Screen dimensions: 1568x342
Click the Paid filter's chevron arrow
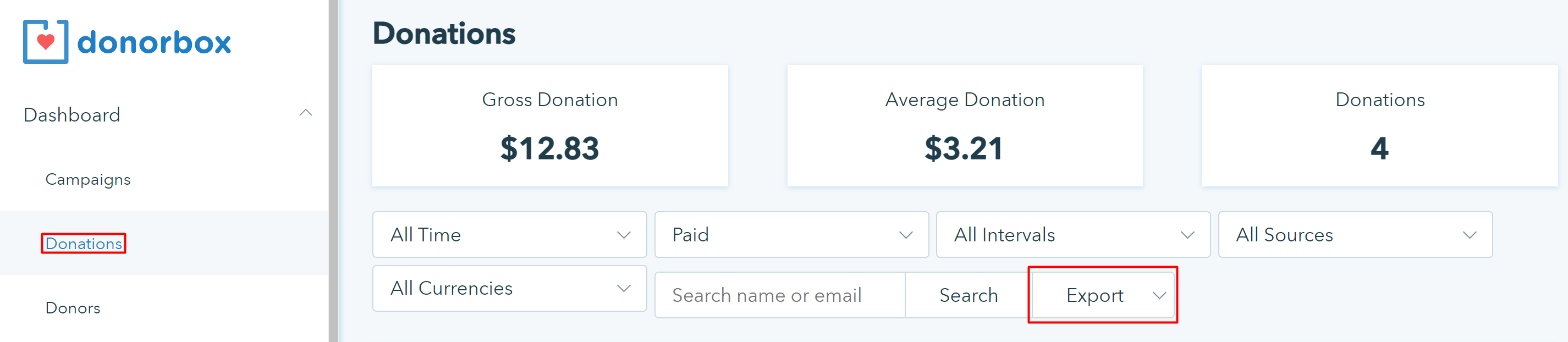(906, 235)
